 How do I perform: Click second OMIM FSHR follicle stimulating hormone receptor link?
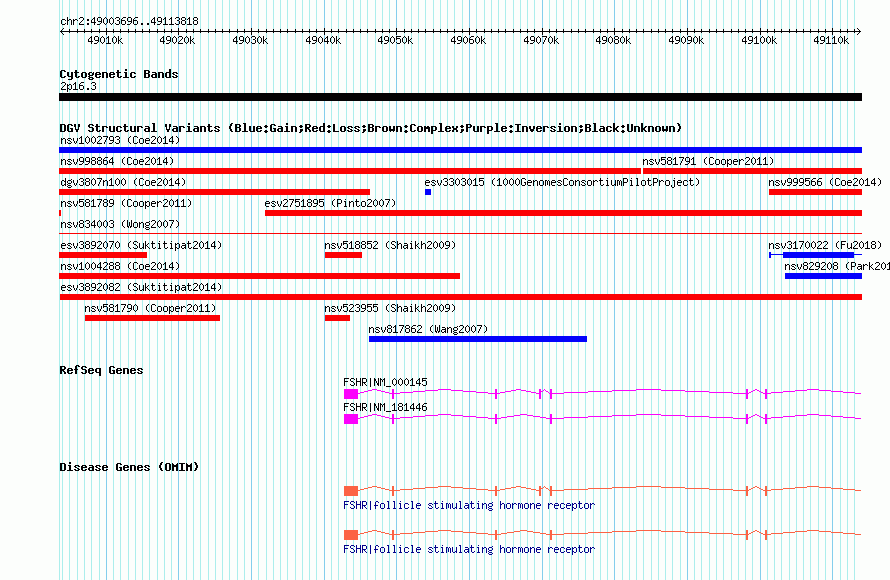469,549
